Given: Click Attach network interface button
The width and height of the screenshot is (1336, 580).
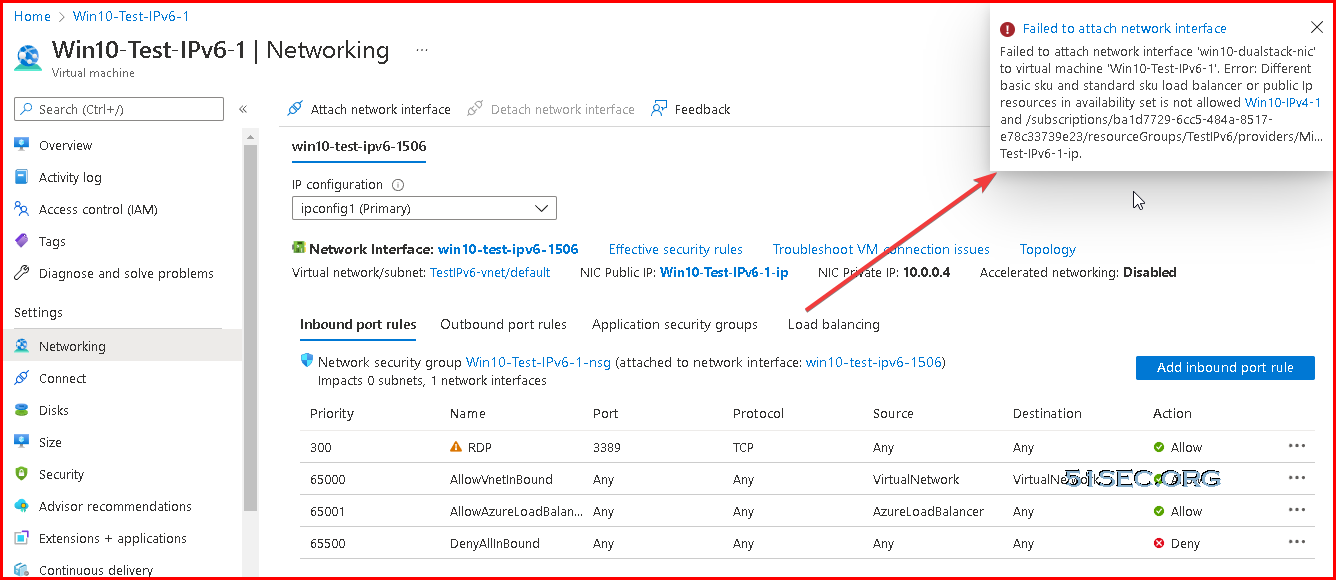Looking at the screenshot, I should pyautogui.click(x=369, y=109).
